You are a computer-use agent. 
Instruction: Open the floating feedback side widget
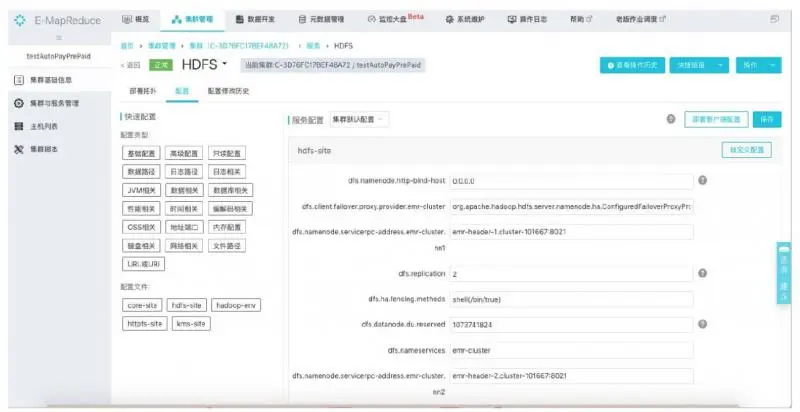[784, 273]
